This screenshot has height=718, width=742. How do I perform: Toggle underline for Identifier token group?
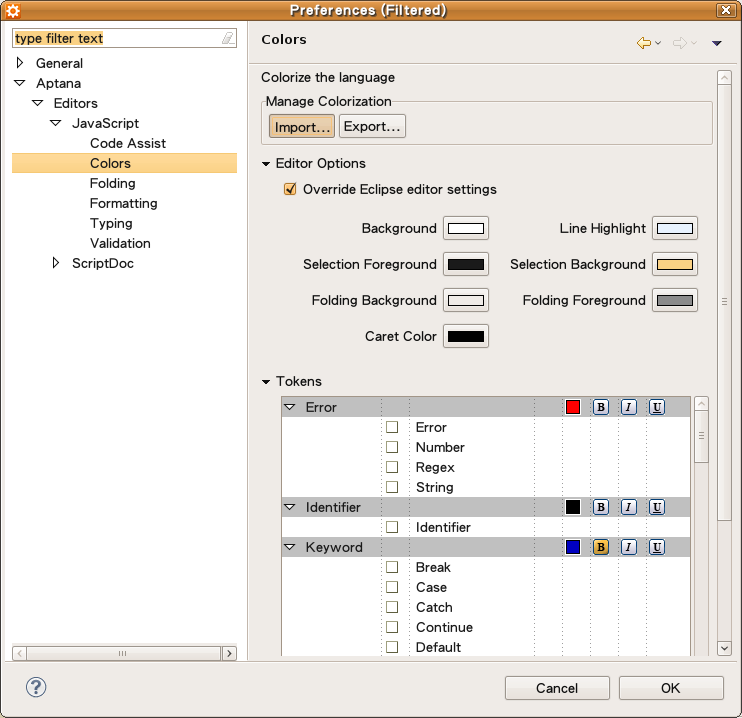[657, 507]
